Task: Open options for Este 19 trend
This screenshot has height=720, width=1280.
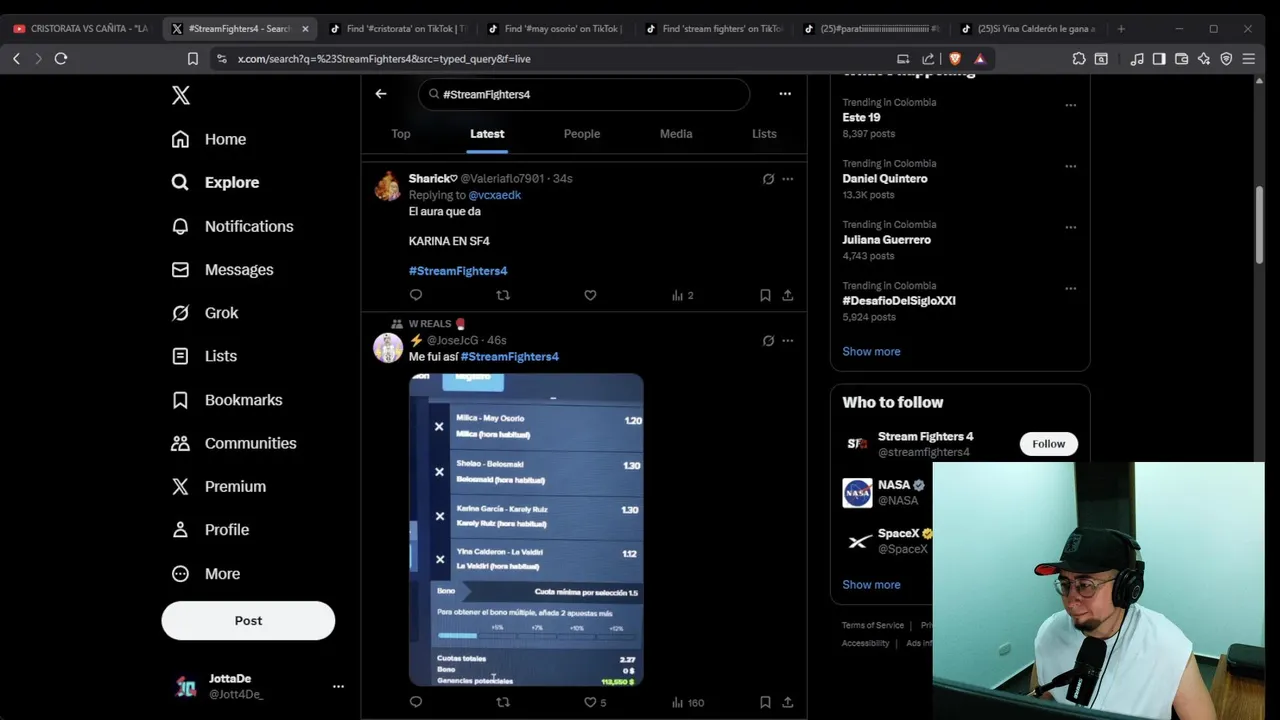Action: point(1070,105)
